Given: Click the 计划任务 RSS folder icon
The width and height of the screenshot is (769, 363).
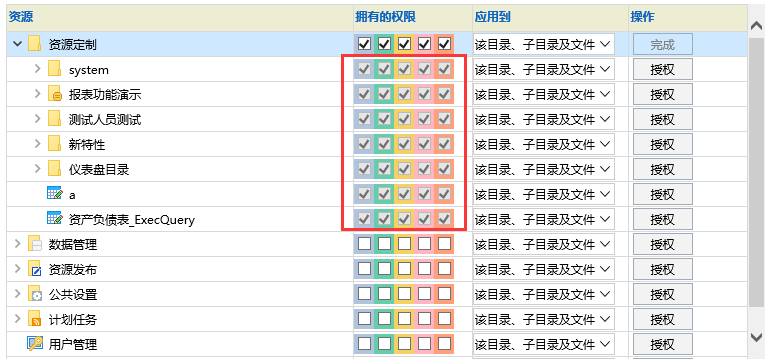Looking at the screenshot, I should click(34, 319).
